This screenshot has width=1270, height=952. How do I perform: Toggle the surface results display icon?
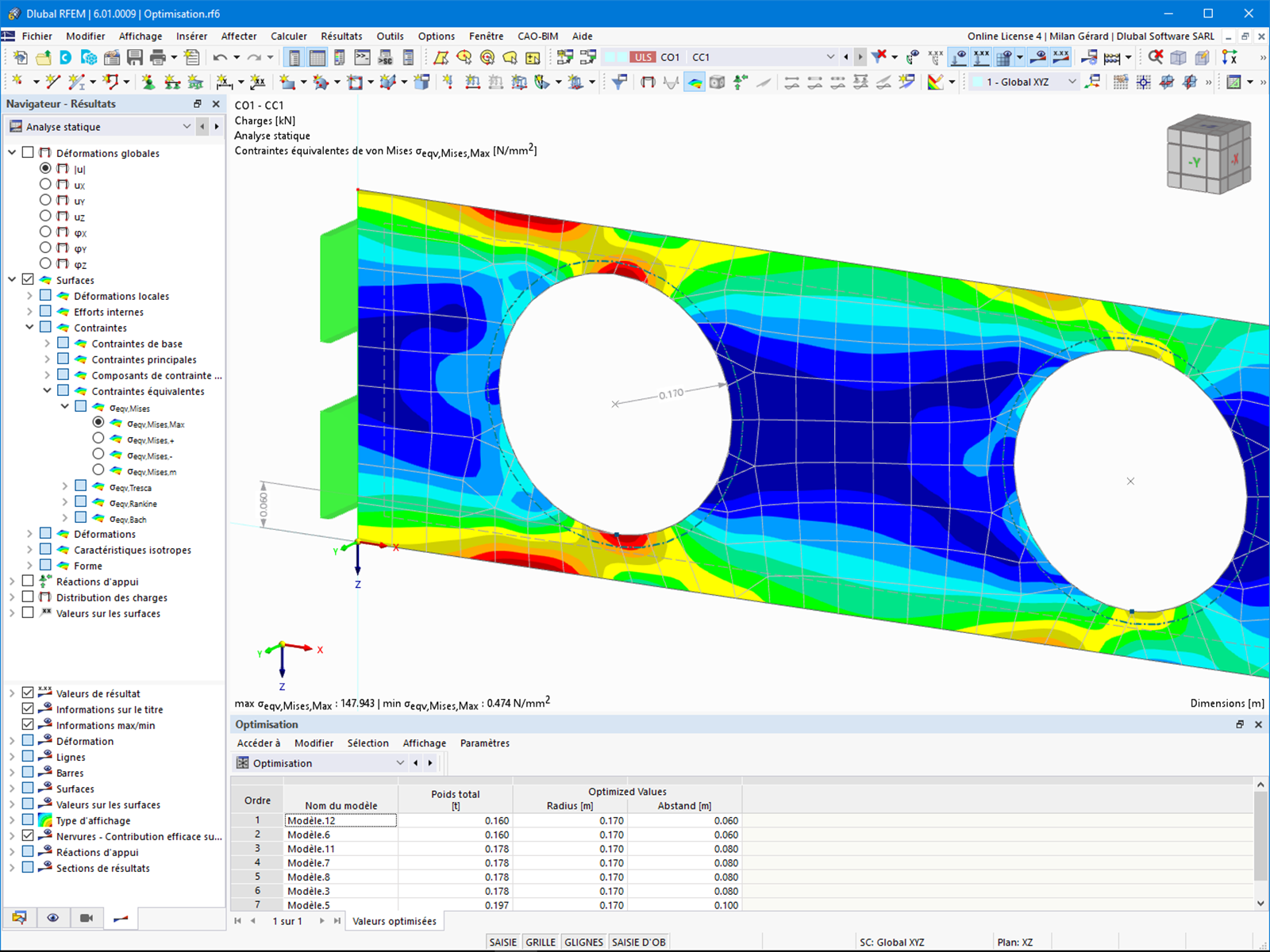click(x=695, y=82)
